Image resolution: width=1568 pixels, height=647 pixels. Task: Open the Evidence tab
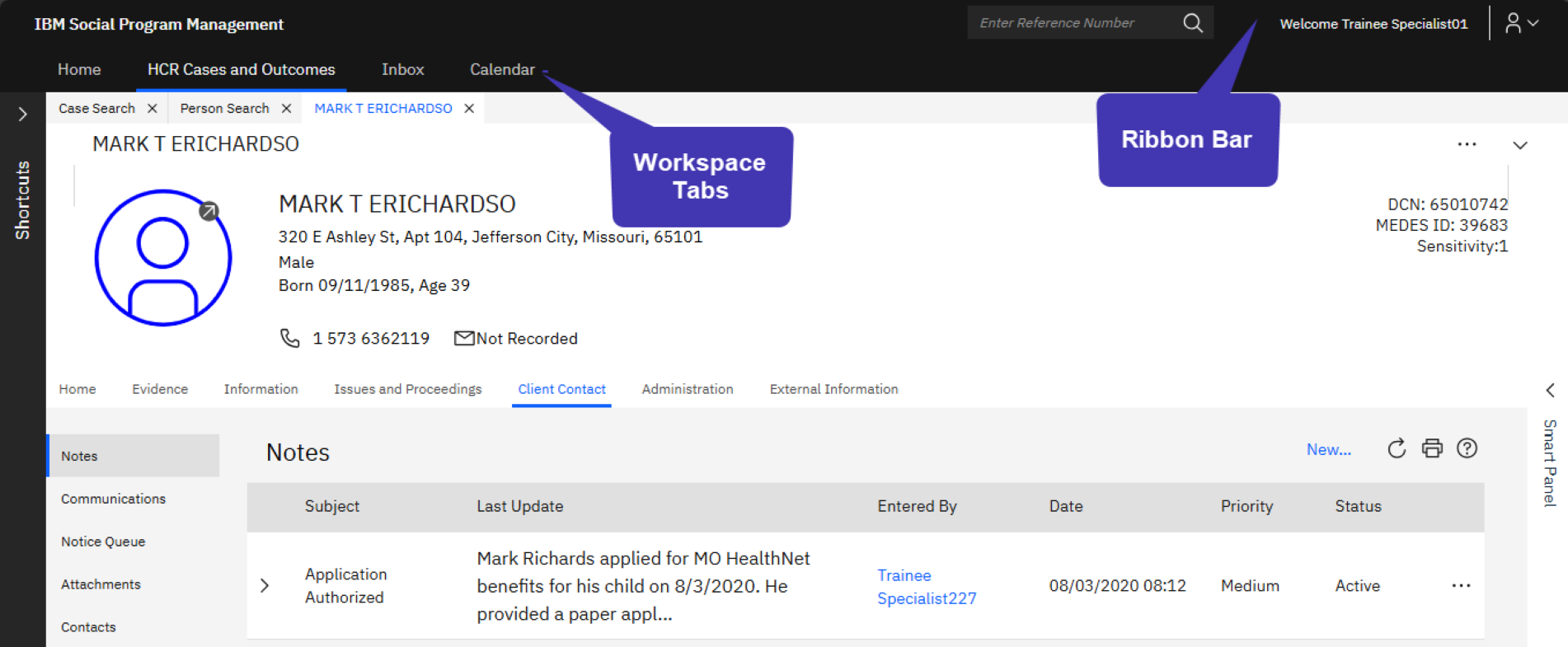pyautogui.click(x=160, y=389)
